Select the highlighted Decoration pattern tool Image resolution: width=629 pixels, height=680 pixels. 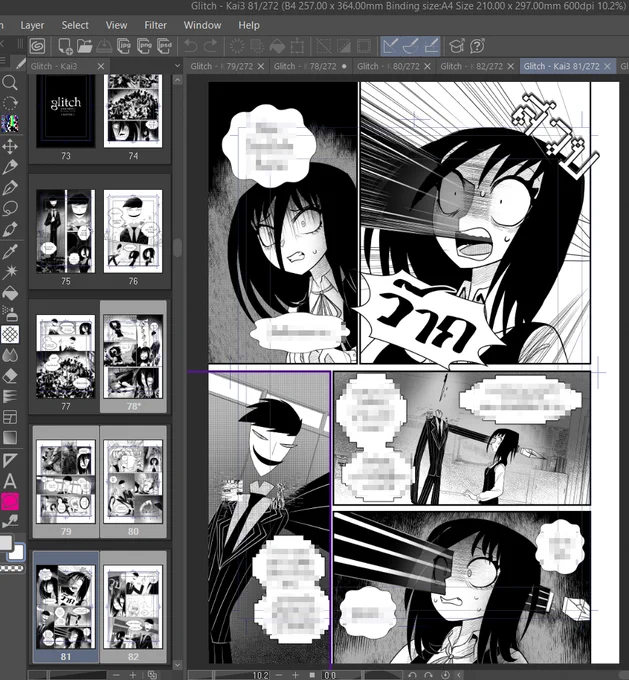click(10, 334)
